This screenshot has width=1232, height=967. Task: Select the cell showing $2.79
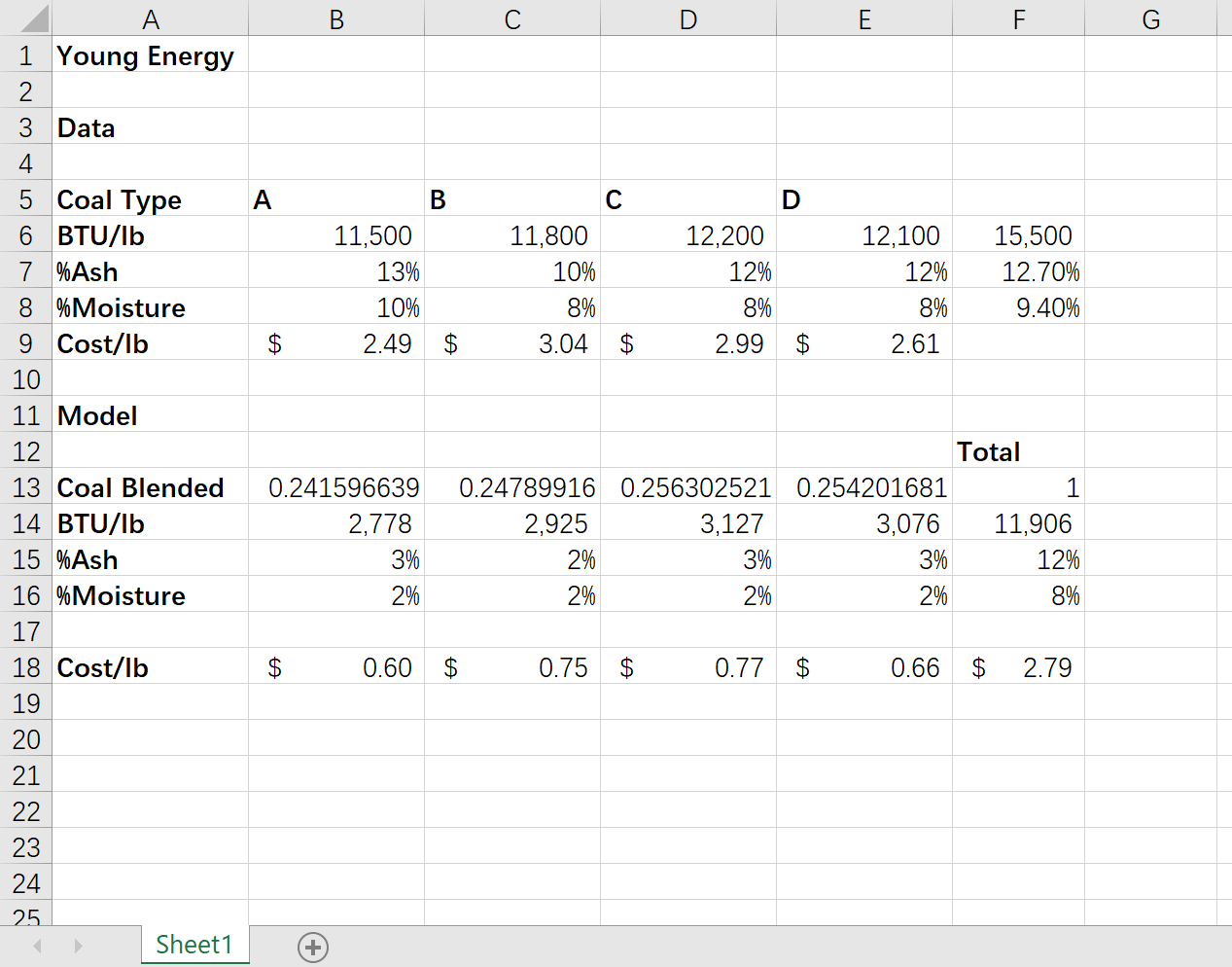(x=1017, y=667)
